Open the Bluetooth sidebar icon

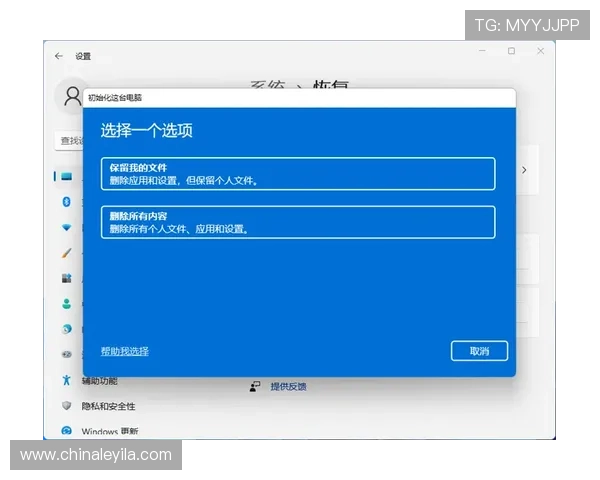[67, 202]
